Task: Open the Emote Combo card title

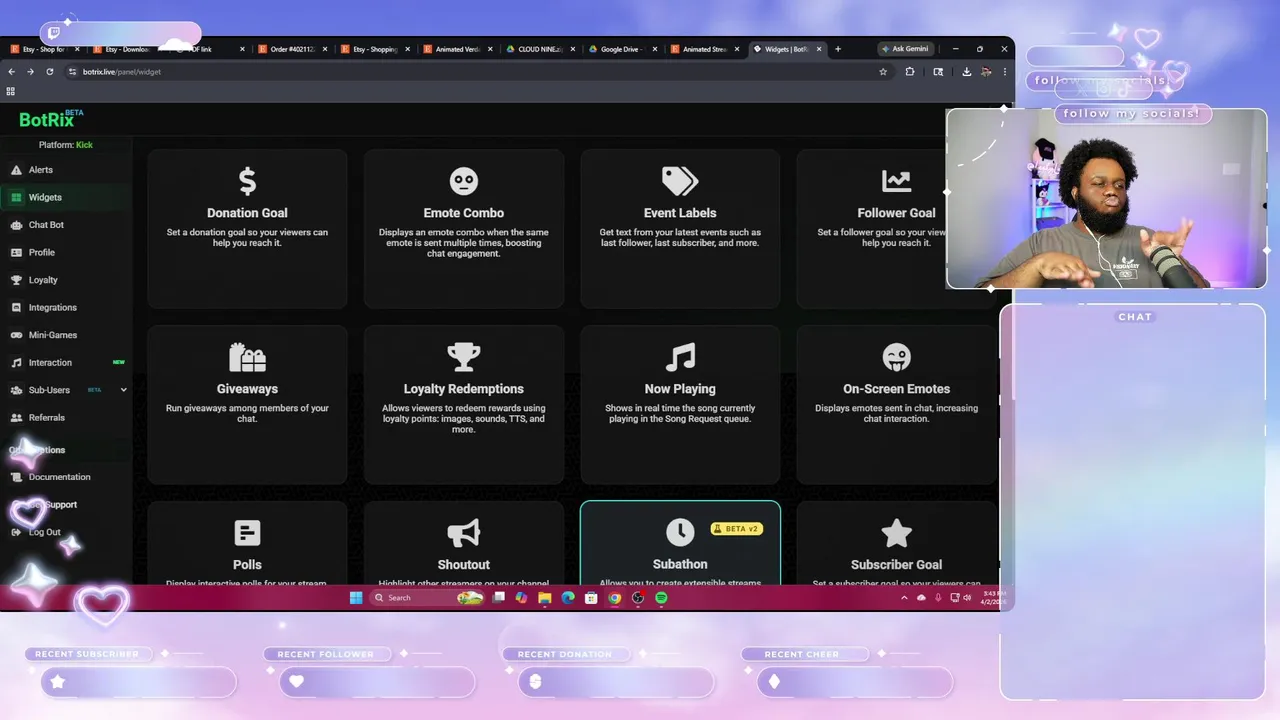Action: coord(464,213)
